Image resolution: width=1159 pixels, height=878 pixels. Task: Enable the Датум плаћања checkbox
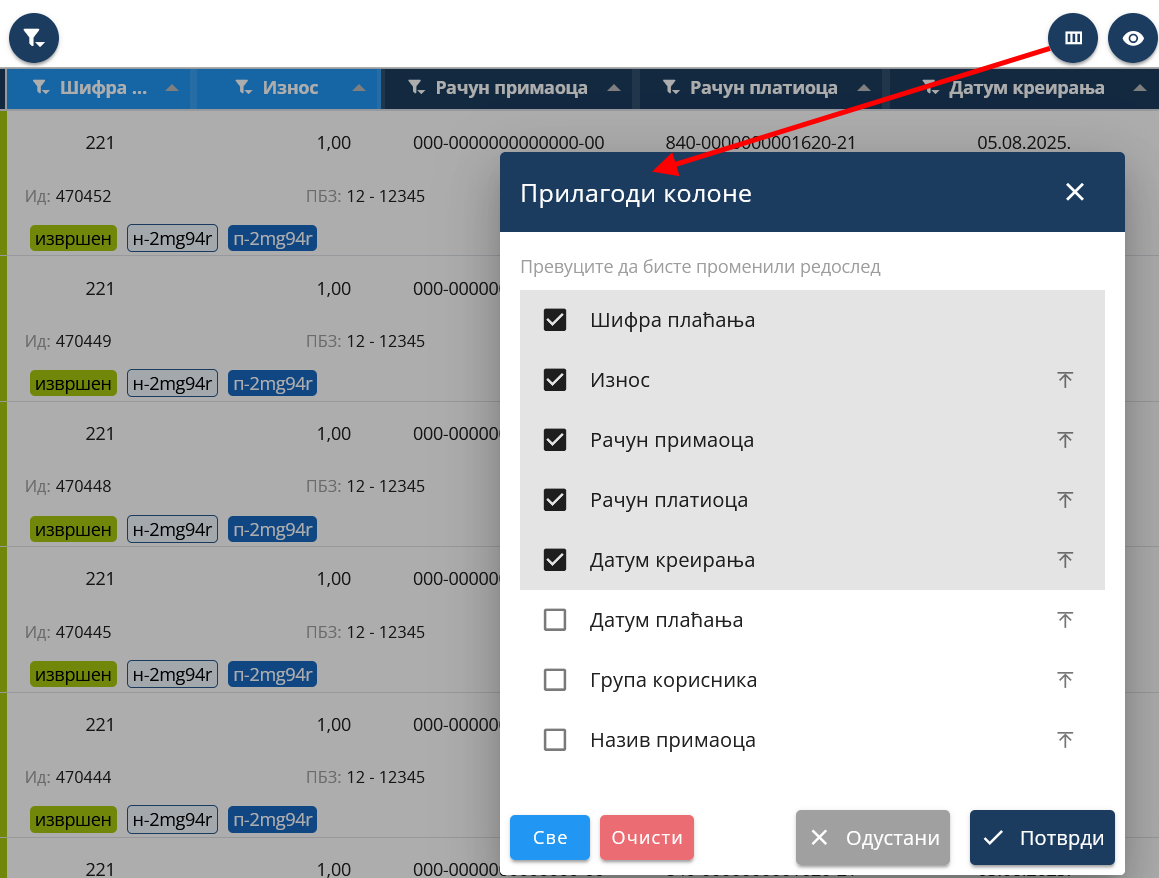tap(555, 620)
